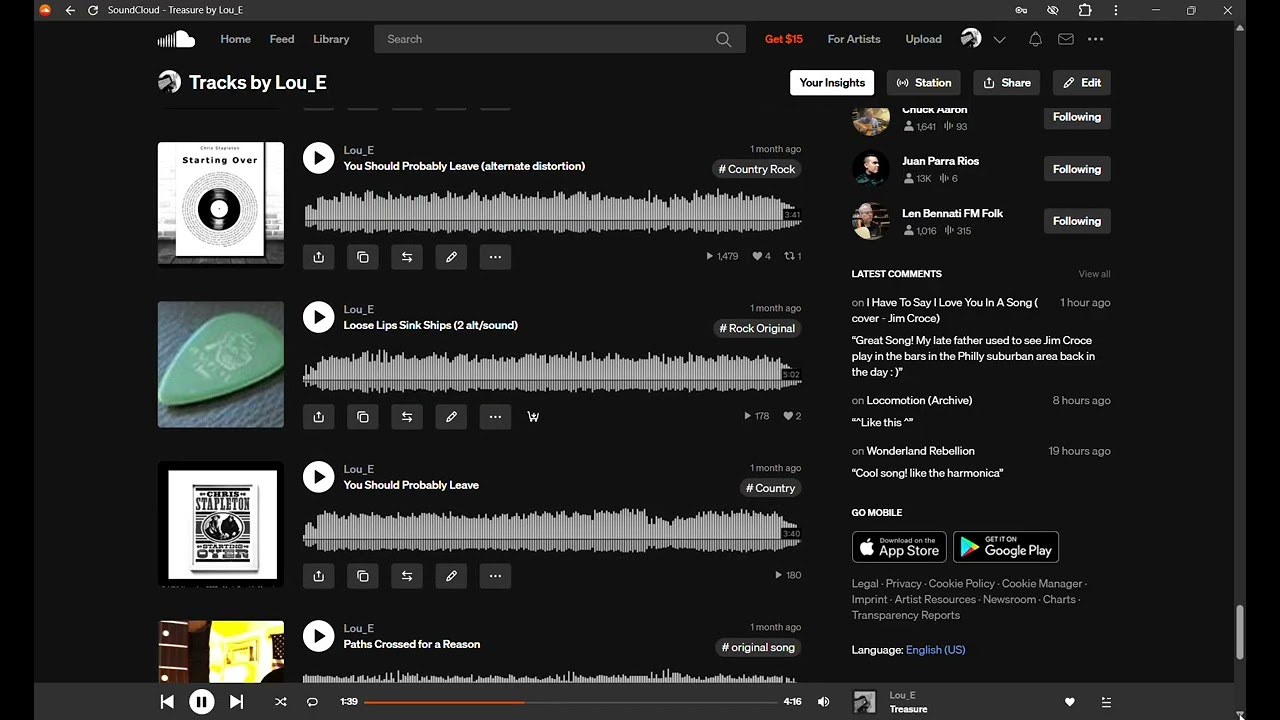Open Upload page
Viewport: 1280px width, 720px height.
click(923, 39)
